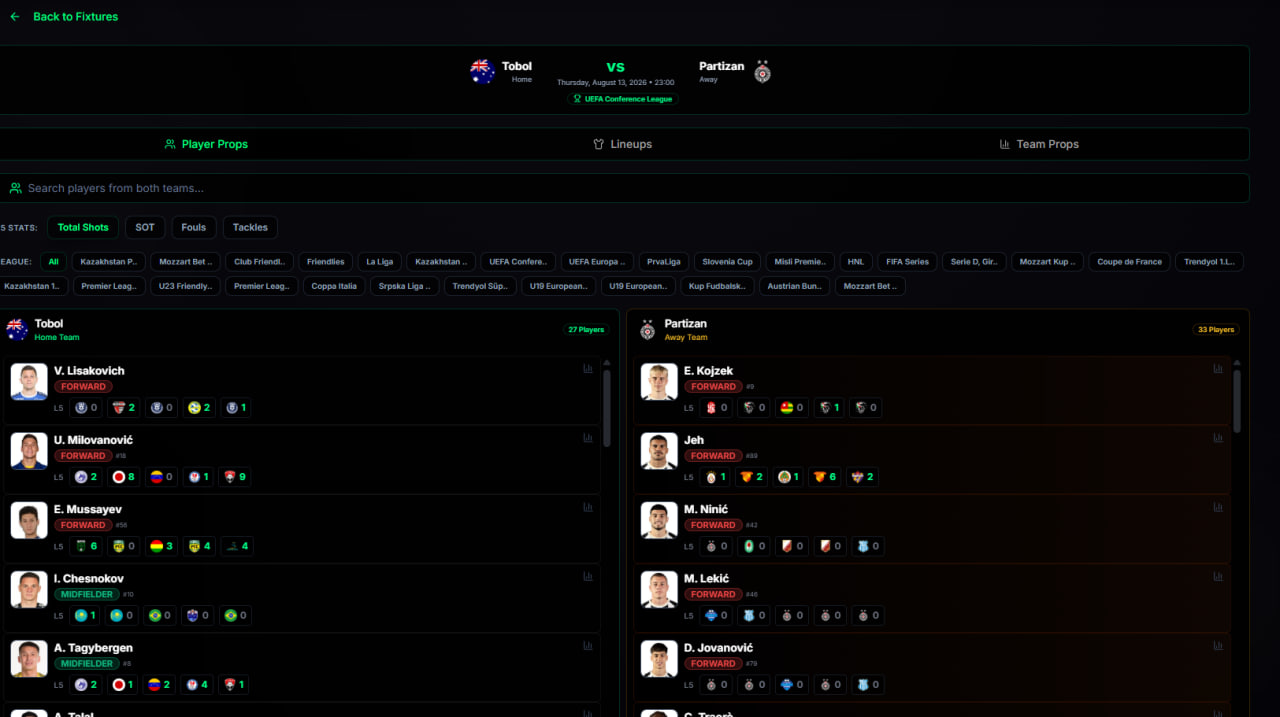Viewport: 1280px width, 717px height.
Task: Click the 33 Players badge for Partizan
Action: [1215, 329]
